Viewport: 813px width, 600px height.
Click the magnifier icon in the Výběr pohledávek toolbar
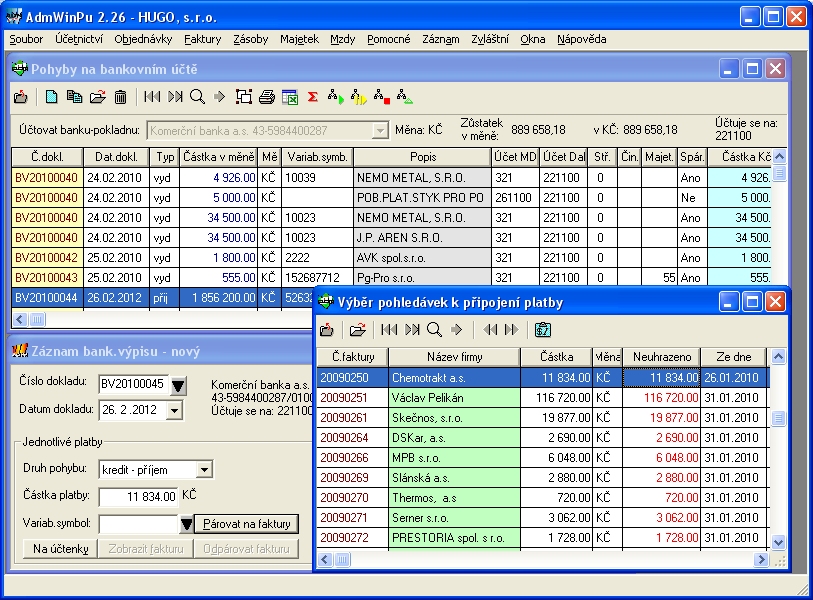pyautogui.click(x=434, y=330)
